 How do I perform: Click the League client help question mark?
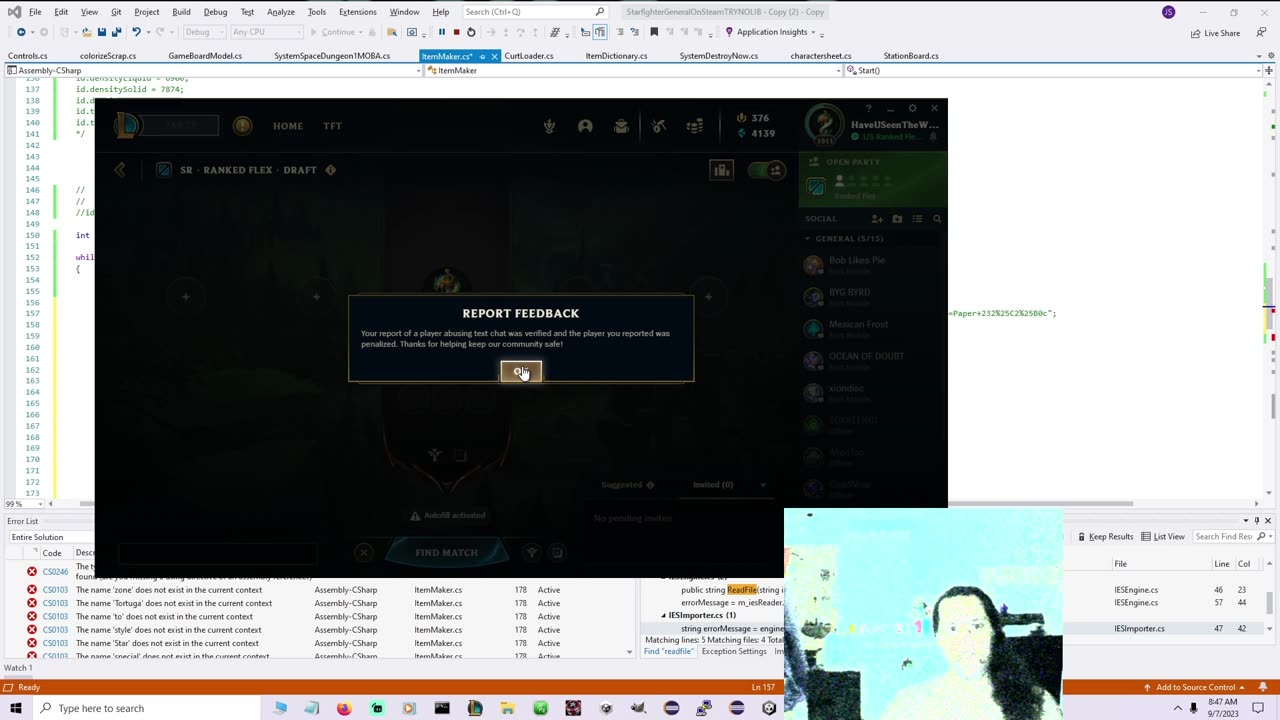[x=868, y=108]
